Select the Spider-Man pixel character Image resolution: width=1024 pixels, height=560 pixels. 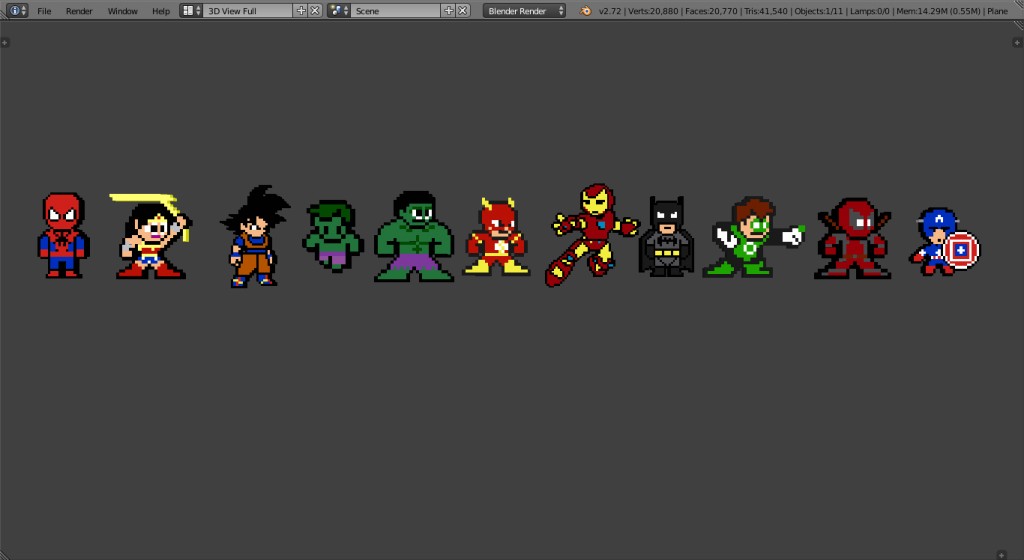(x=63, y=235)
